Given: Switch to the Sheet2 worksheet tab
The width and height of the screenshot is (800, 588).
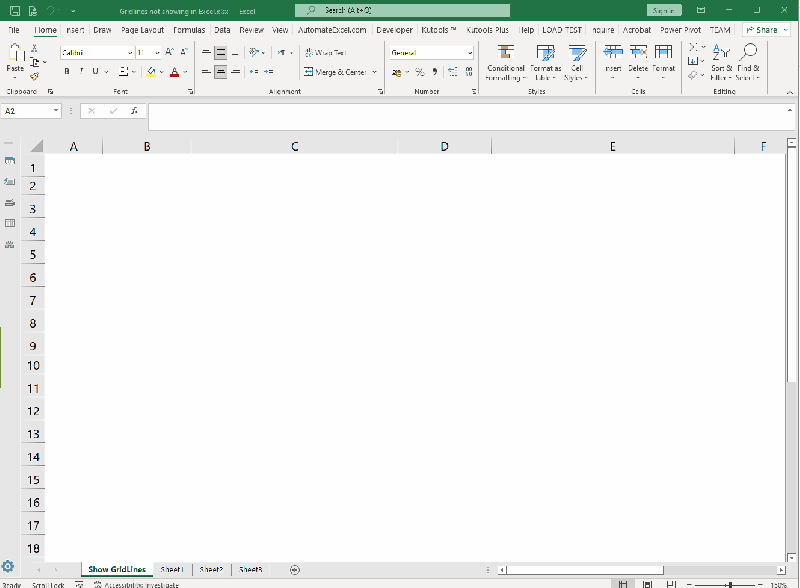Looking at the screenshot, I should (211, 569).
